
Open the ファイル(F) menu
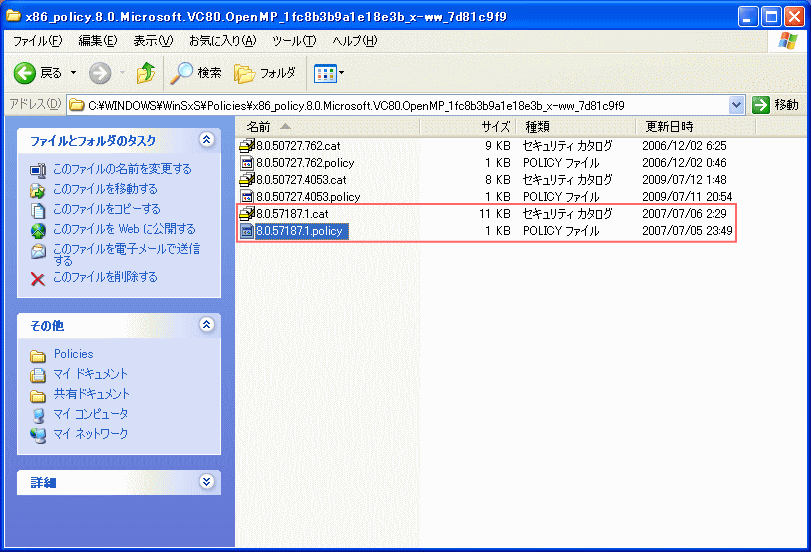(37, 41)
